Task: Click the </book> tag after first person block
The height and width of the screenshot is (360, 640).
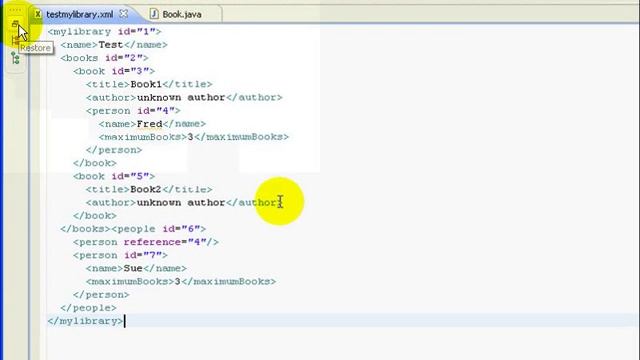Action: pyautogui.click(x=95, y=163)
